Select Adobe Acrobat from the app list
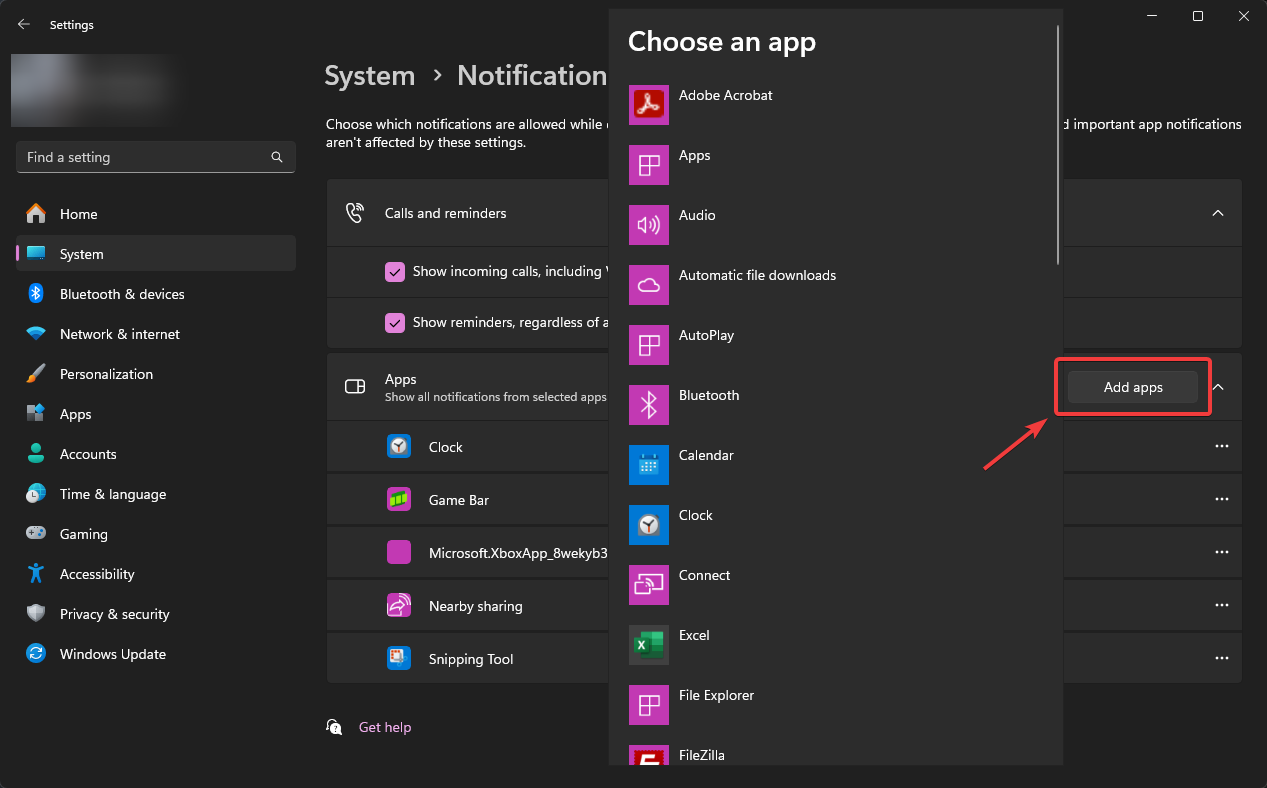The image size is (1267, 788). click(x=724, y=95)
